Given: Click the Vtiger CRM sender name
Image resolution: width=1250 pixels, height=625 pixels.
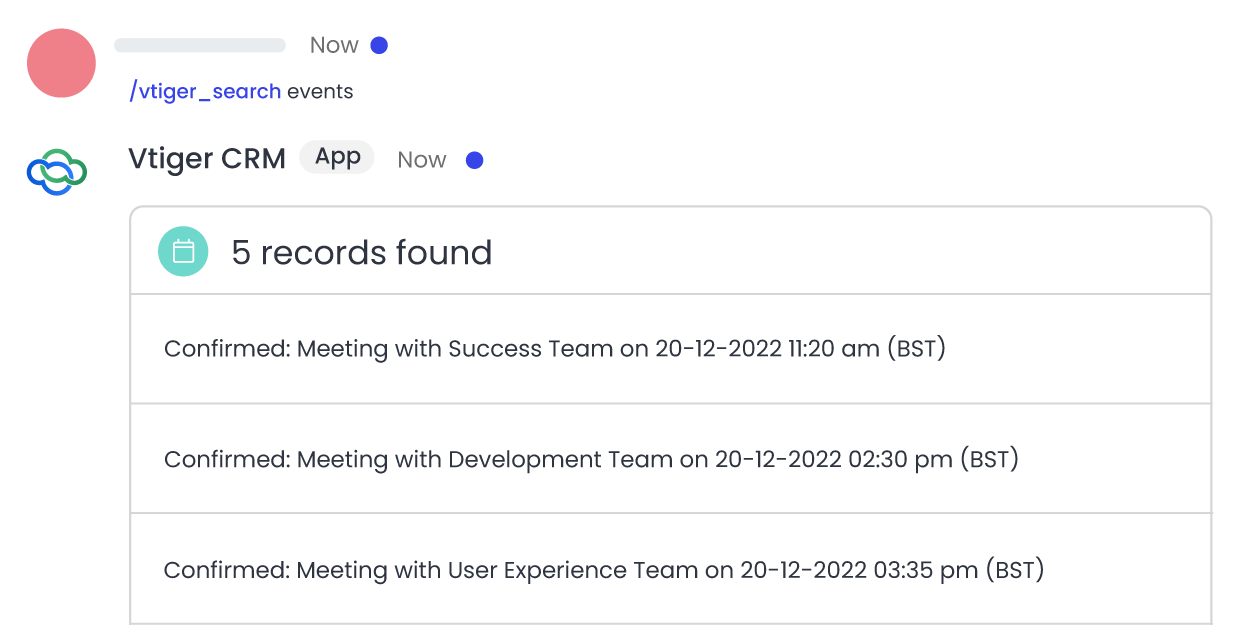Looking at the screenshot, I should 207,158.
